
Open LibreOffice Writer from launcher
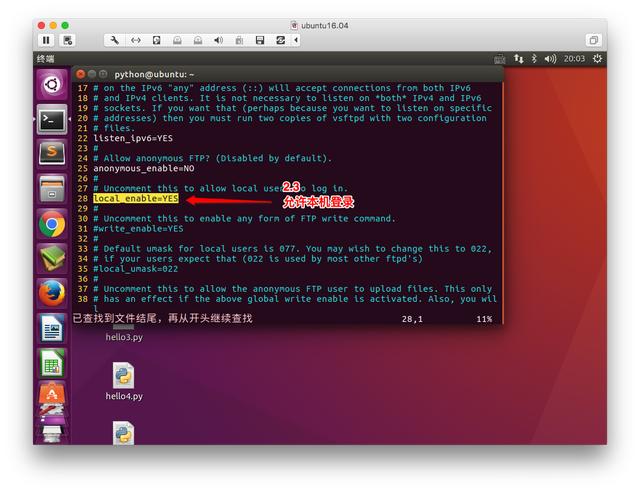[x=52, y=328]
